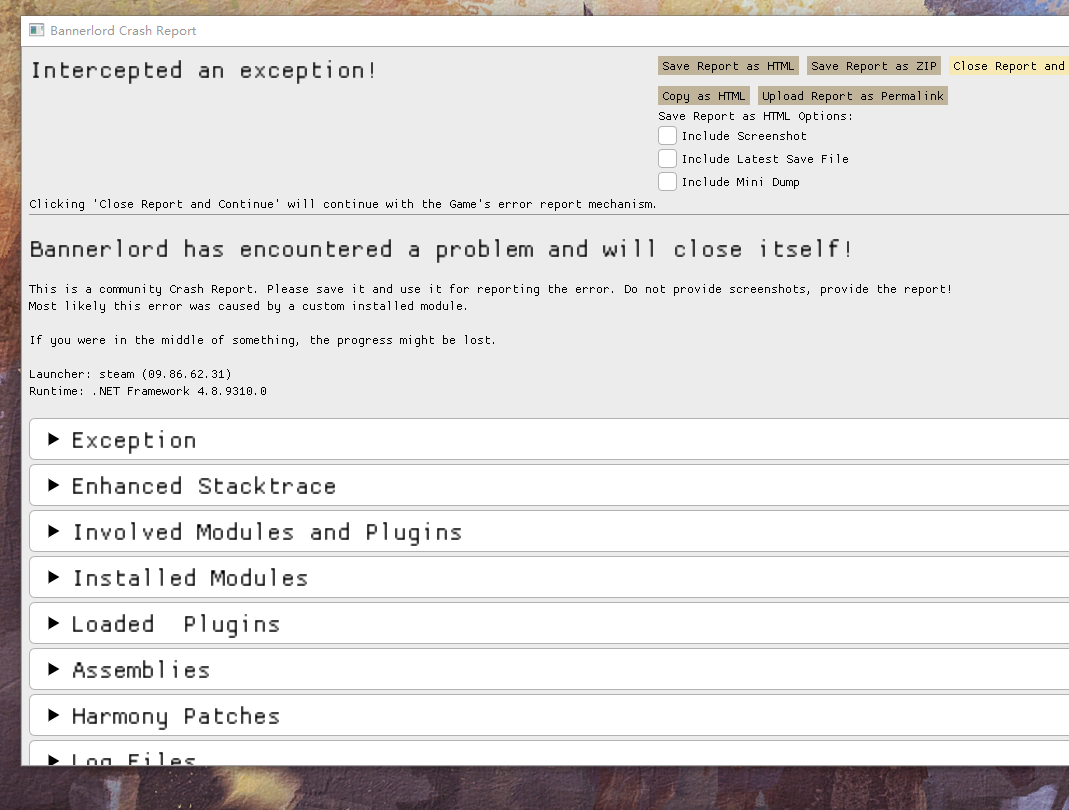This screenshot has width=1069, height=810.
Task: Expand the Enhanced Stacktrace section
Action: 549,485
